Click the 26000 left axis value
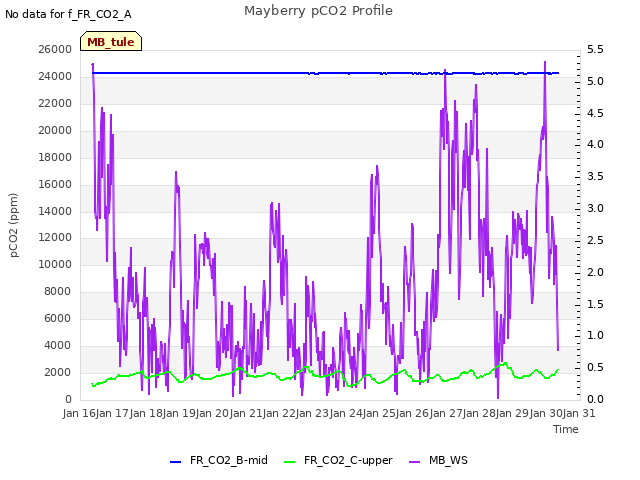Screen dimensions: 640x480 click(55, 49)
